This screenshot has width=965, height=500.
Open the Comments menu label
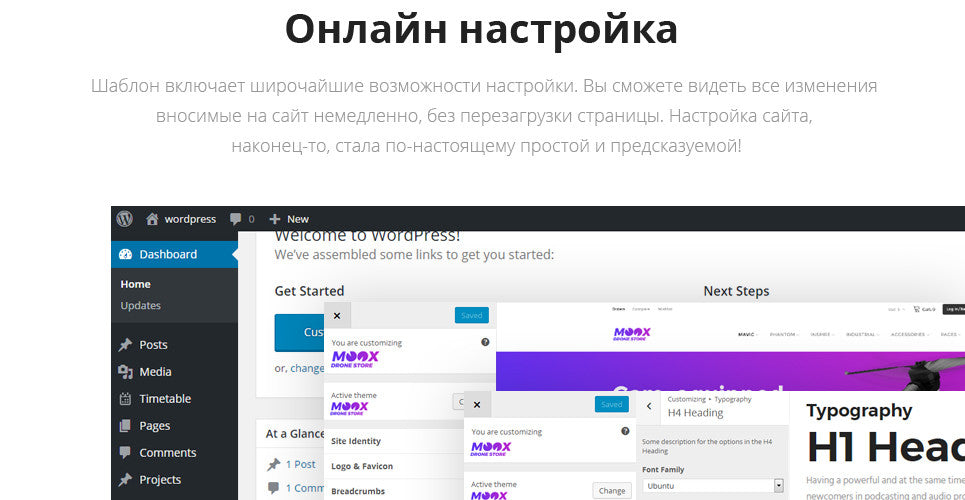coord(167,453)
